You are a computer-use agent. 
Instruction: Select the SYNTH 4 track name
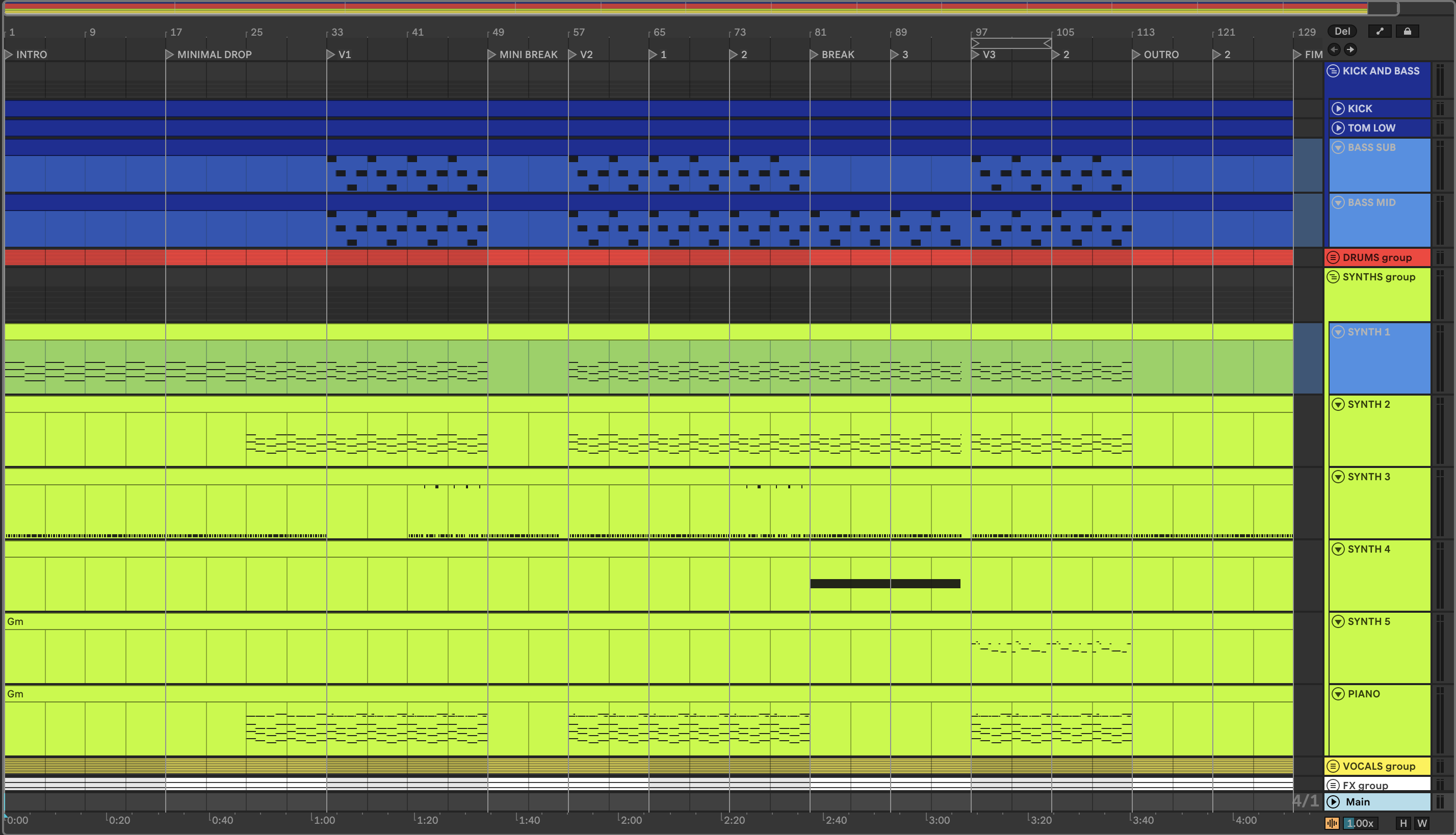[1369, 549]
